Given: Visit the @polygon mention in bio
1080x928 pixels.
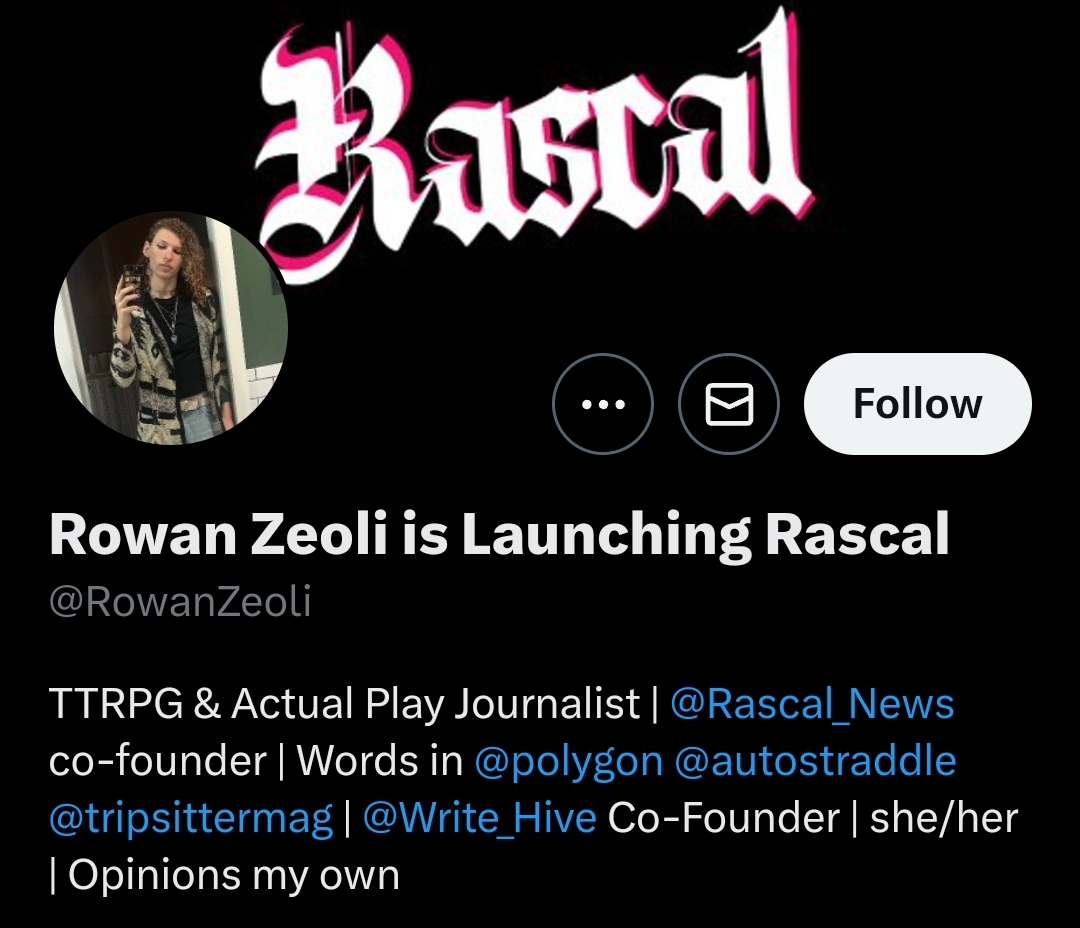Looking at the screenshot, I should pos(569,762).
